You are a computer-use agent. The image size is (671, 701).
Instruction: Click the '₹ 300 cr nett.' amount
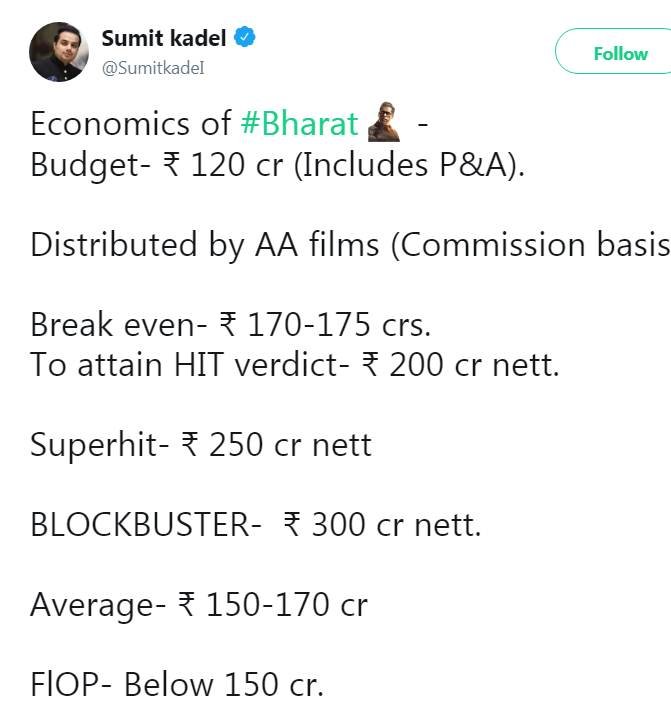(x=382, y=525)
